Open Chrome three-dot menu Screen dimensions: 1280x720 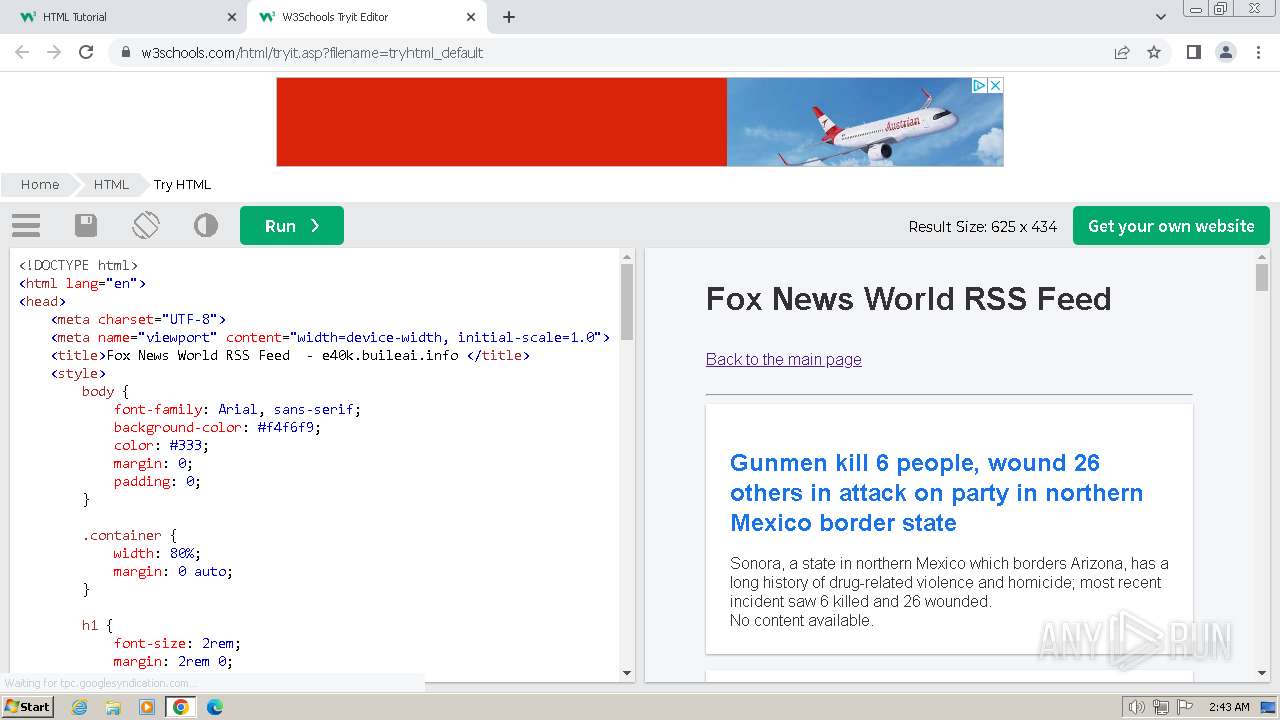[x=1258, y=52]
